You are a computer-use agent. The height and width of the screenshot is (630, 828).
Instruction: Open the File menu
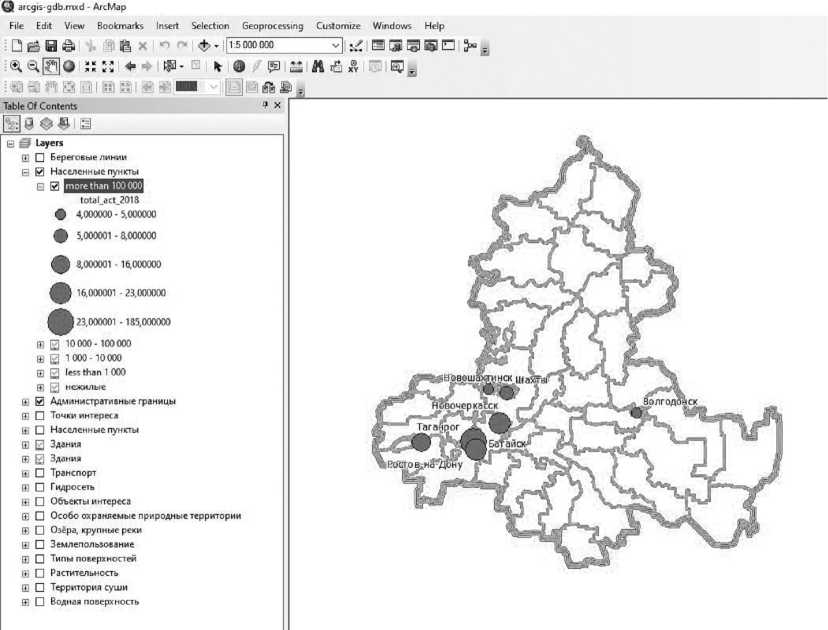coord(16,26)
